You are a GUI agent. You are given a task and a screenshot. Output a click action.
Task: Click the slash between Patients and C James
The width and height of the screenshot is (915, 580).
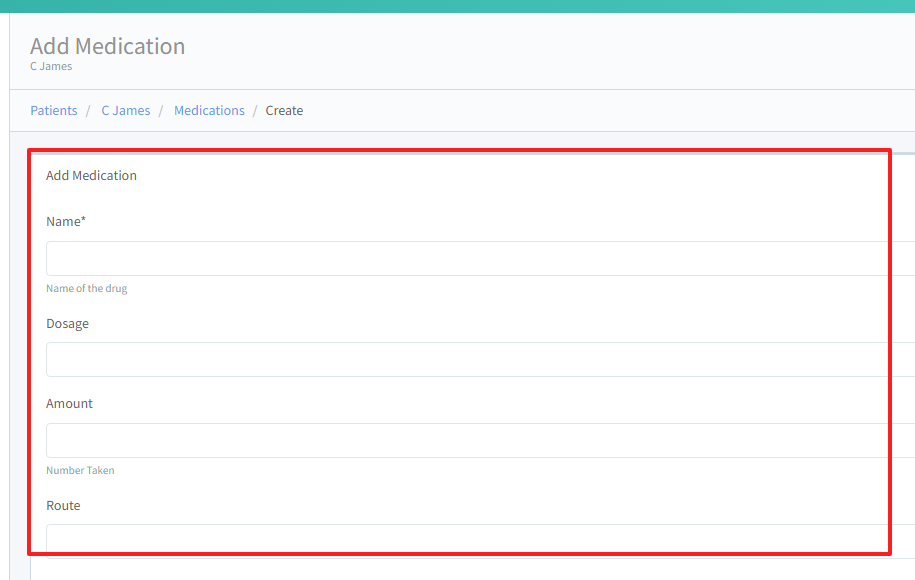point(89,111)
